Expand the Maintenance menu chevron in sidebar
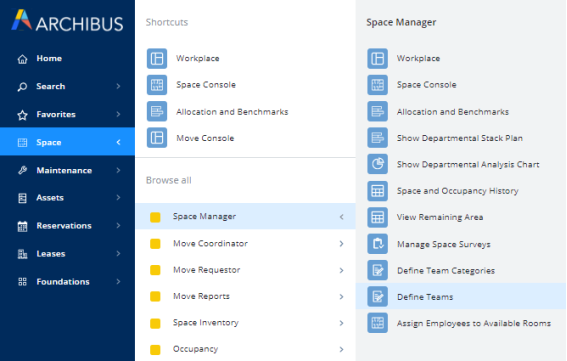This screenshot has width=567, height=361. point(118,170)
